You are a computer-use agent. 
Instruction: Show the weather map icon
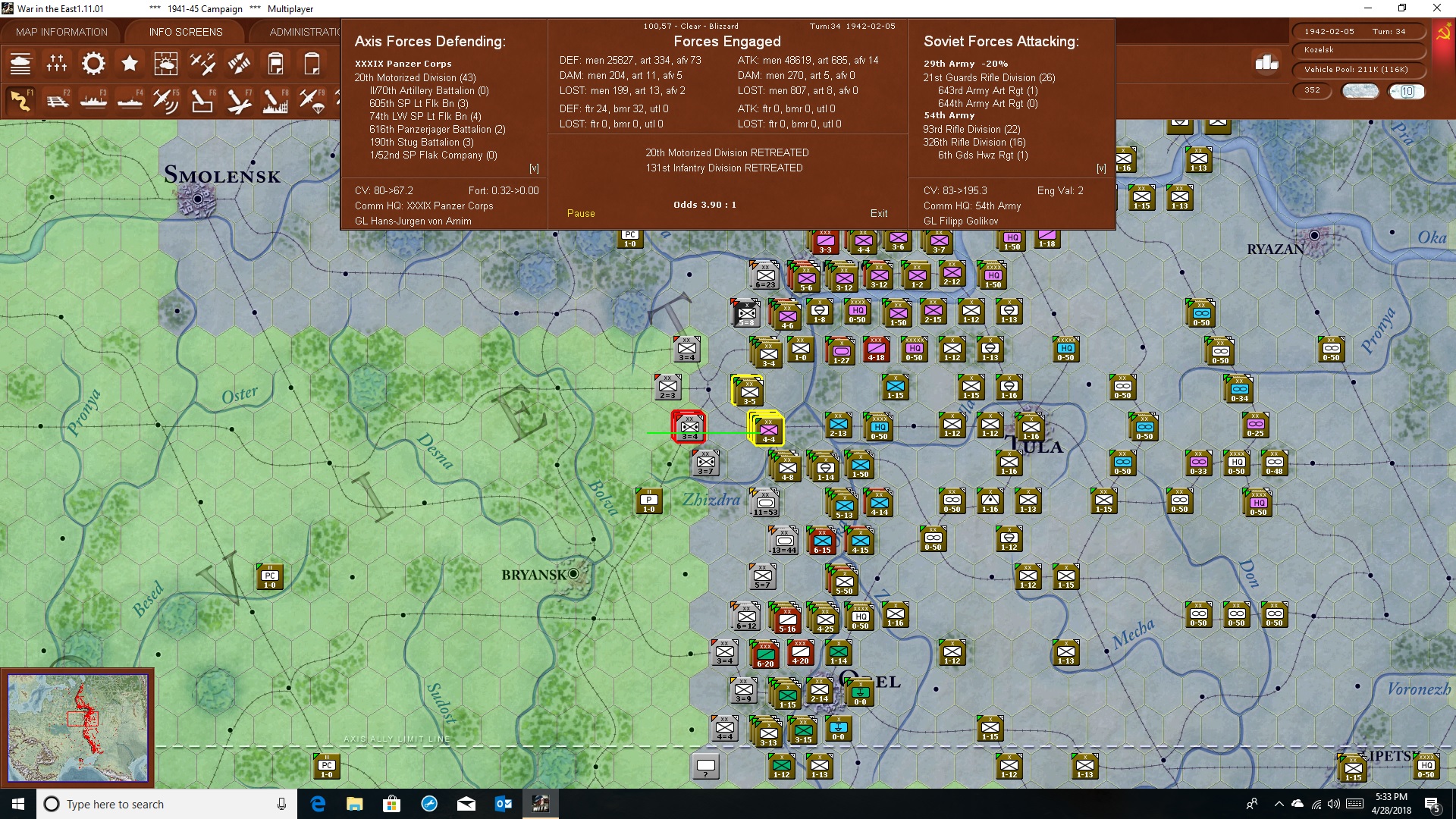coord(166,64)
